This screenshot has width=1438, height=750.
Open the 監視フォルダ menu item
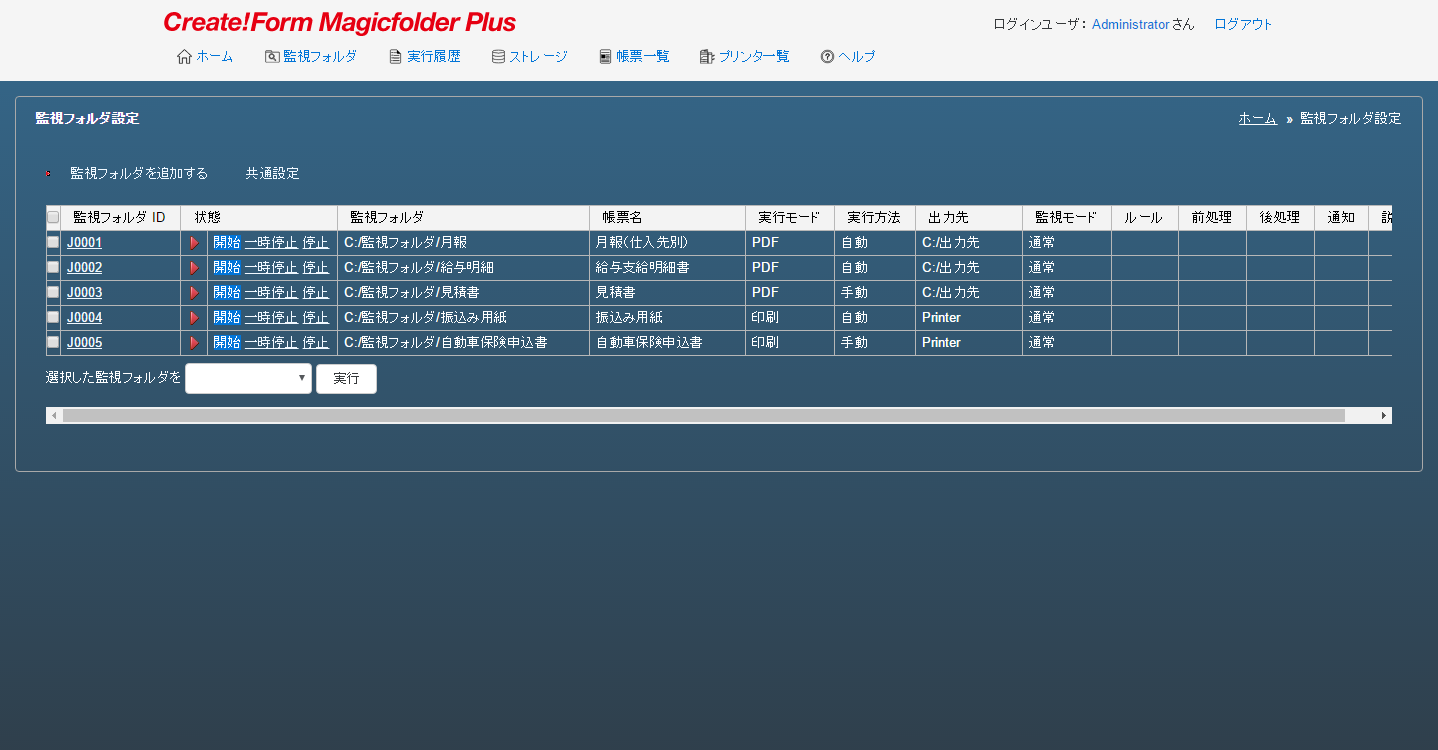[x=320, y=57]
